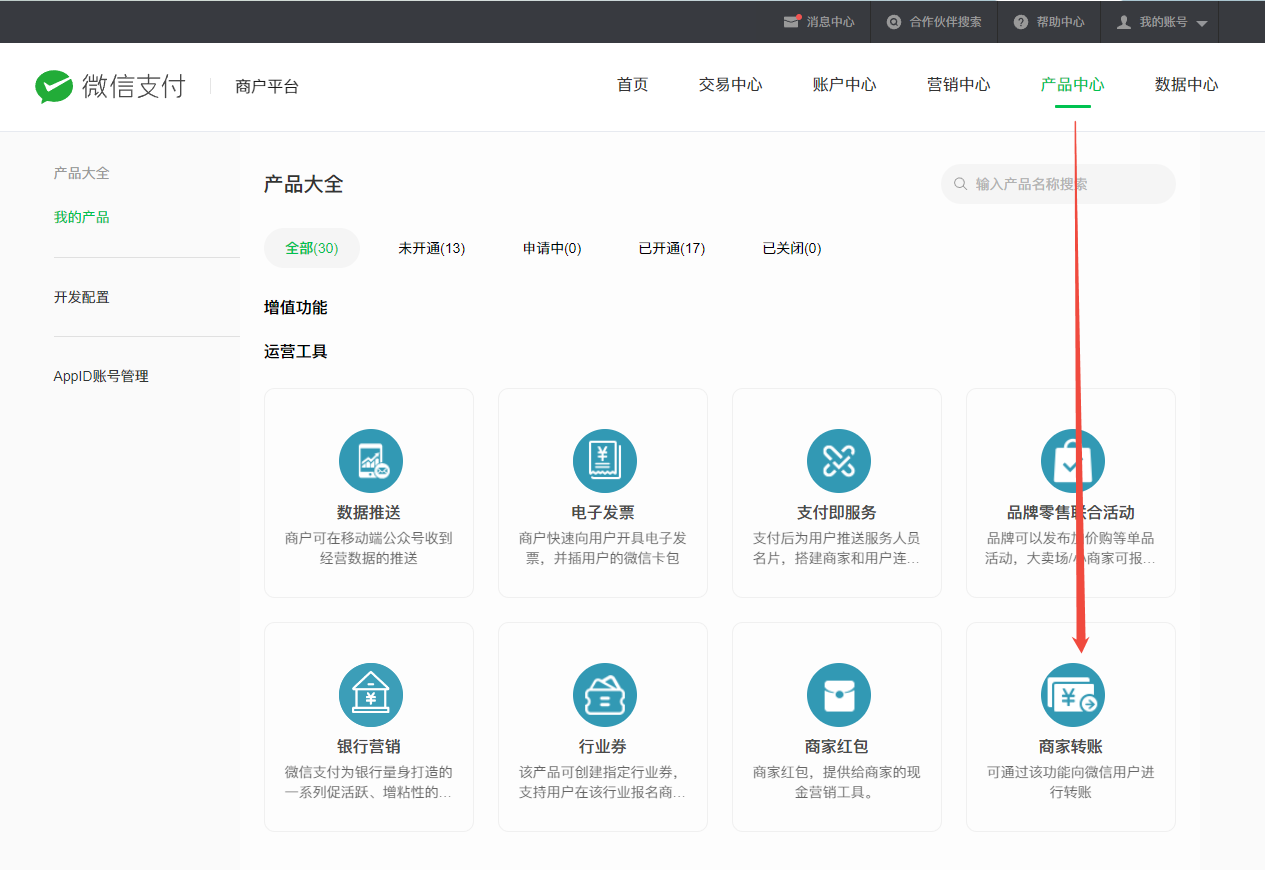The width and height of the screenshot is (1265, 870).
Task: Click the 消息中心 envelope icon
Action: point(792,22)
